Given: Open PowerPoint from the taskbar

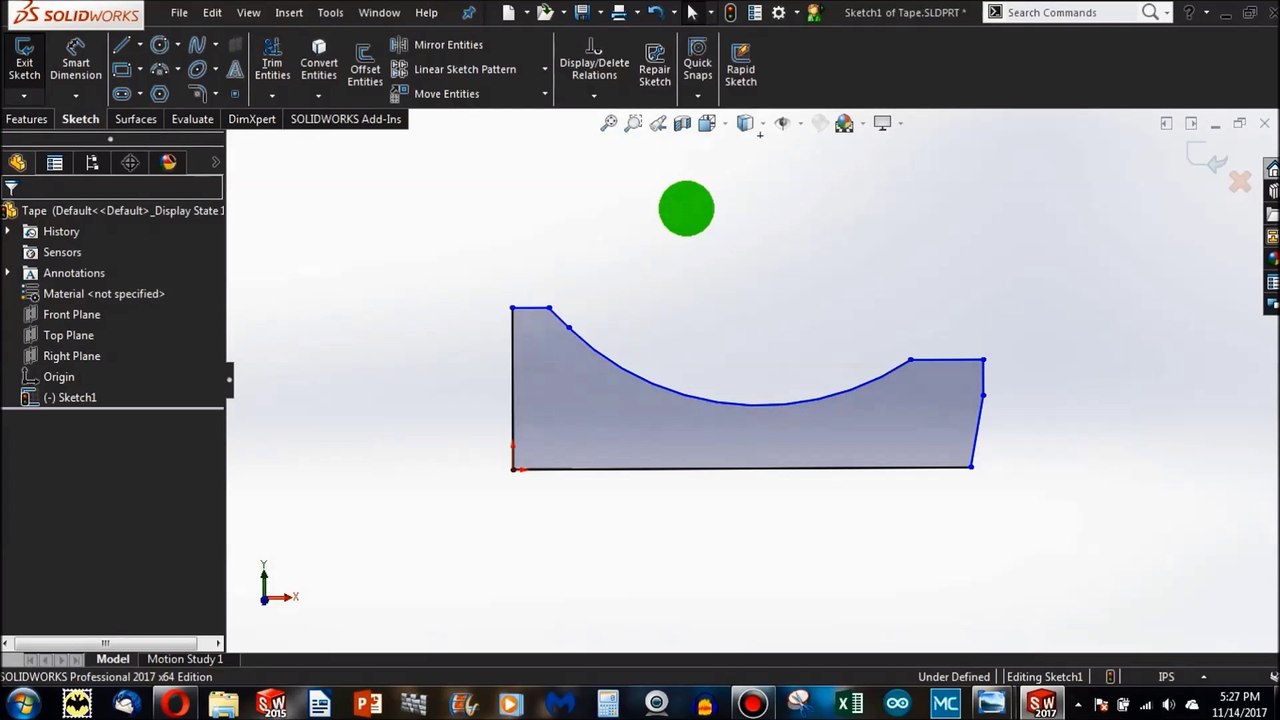Looking at the screenshot, I should 368,703.
